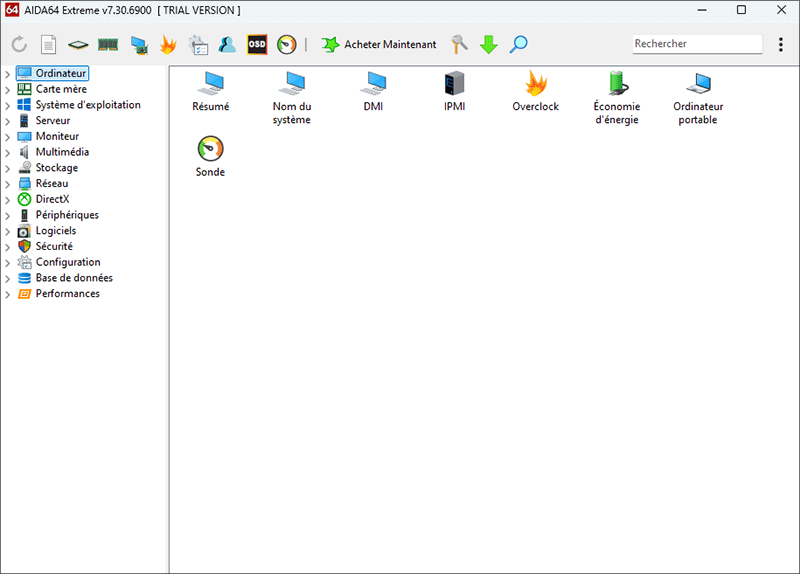The height and width of the screenshot is (574, 800).
Task: Open the Économie d'énergie battery icon
Action: point(616,83)
